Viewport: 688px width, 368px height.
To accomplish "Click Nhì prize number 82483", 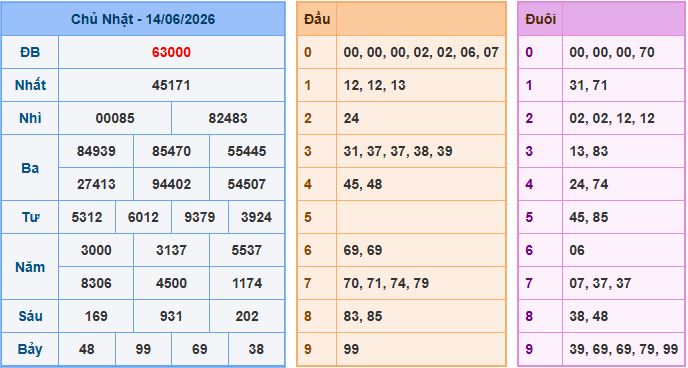I will pos(228,118).
